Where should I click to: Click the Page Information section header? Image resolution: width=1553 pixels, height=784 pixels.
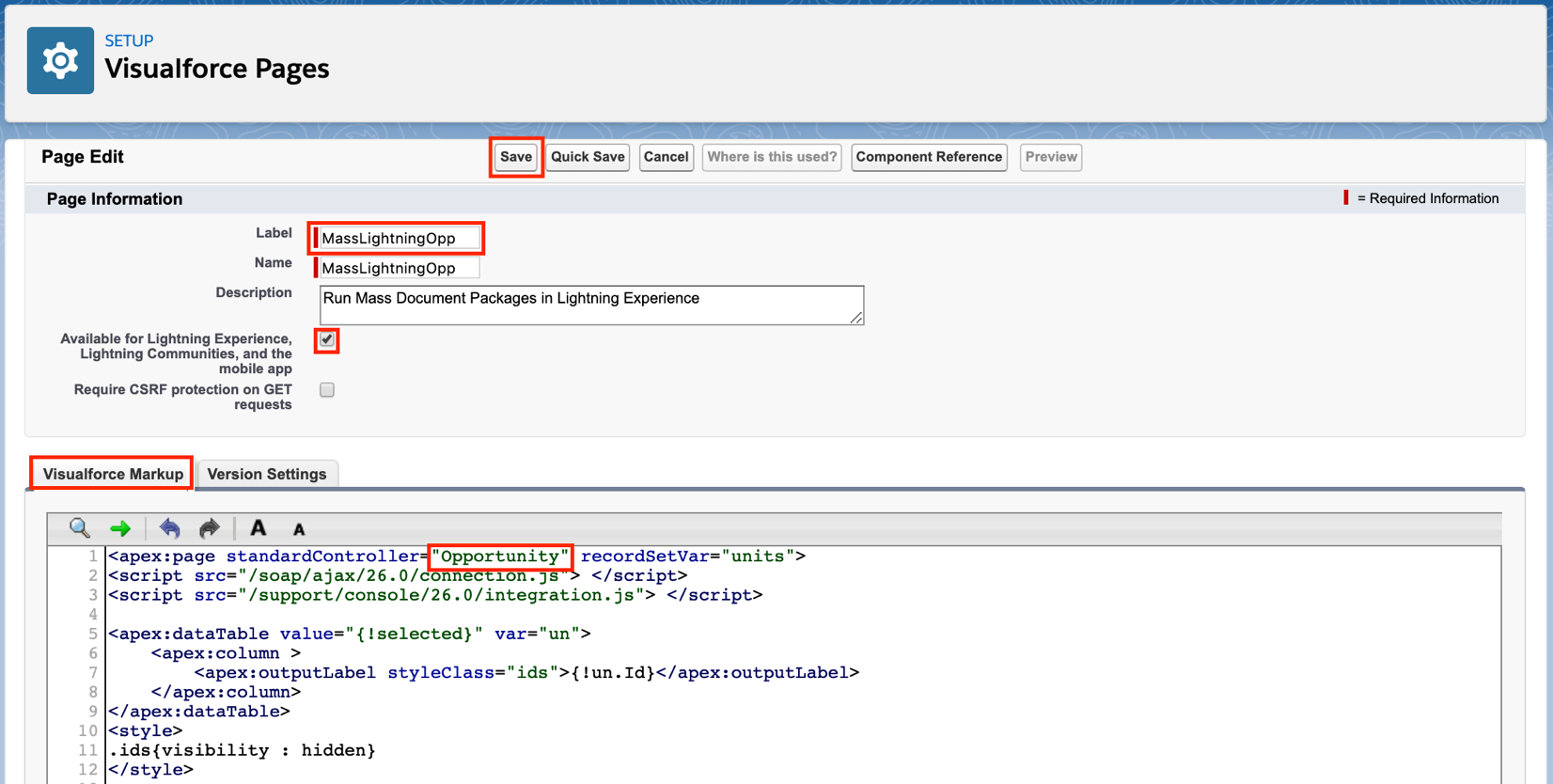(115, 198)
